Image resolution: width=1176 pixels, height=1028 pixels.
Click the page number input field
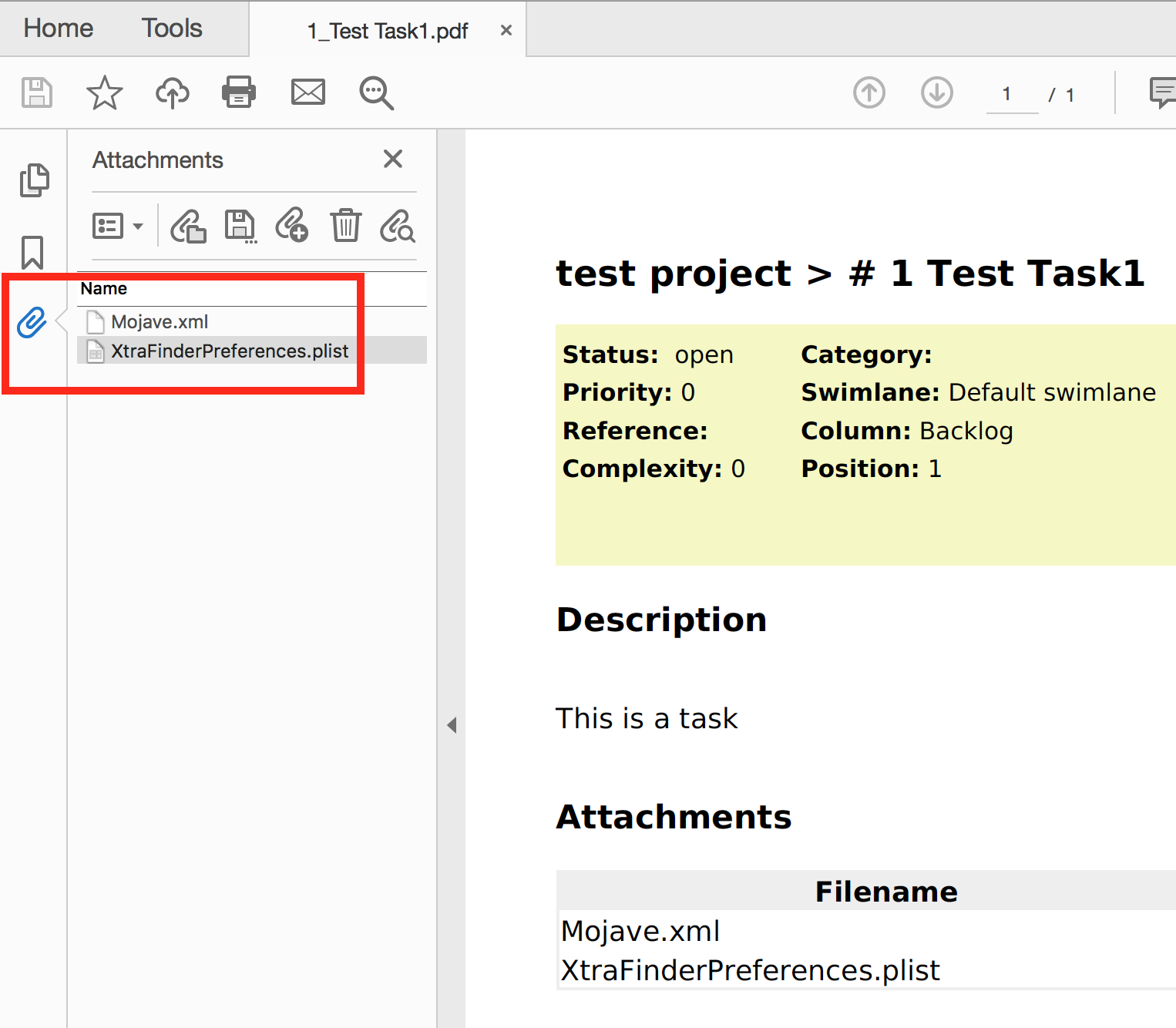[x=1010, y=93]
